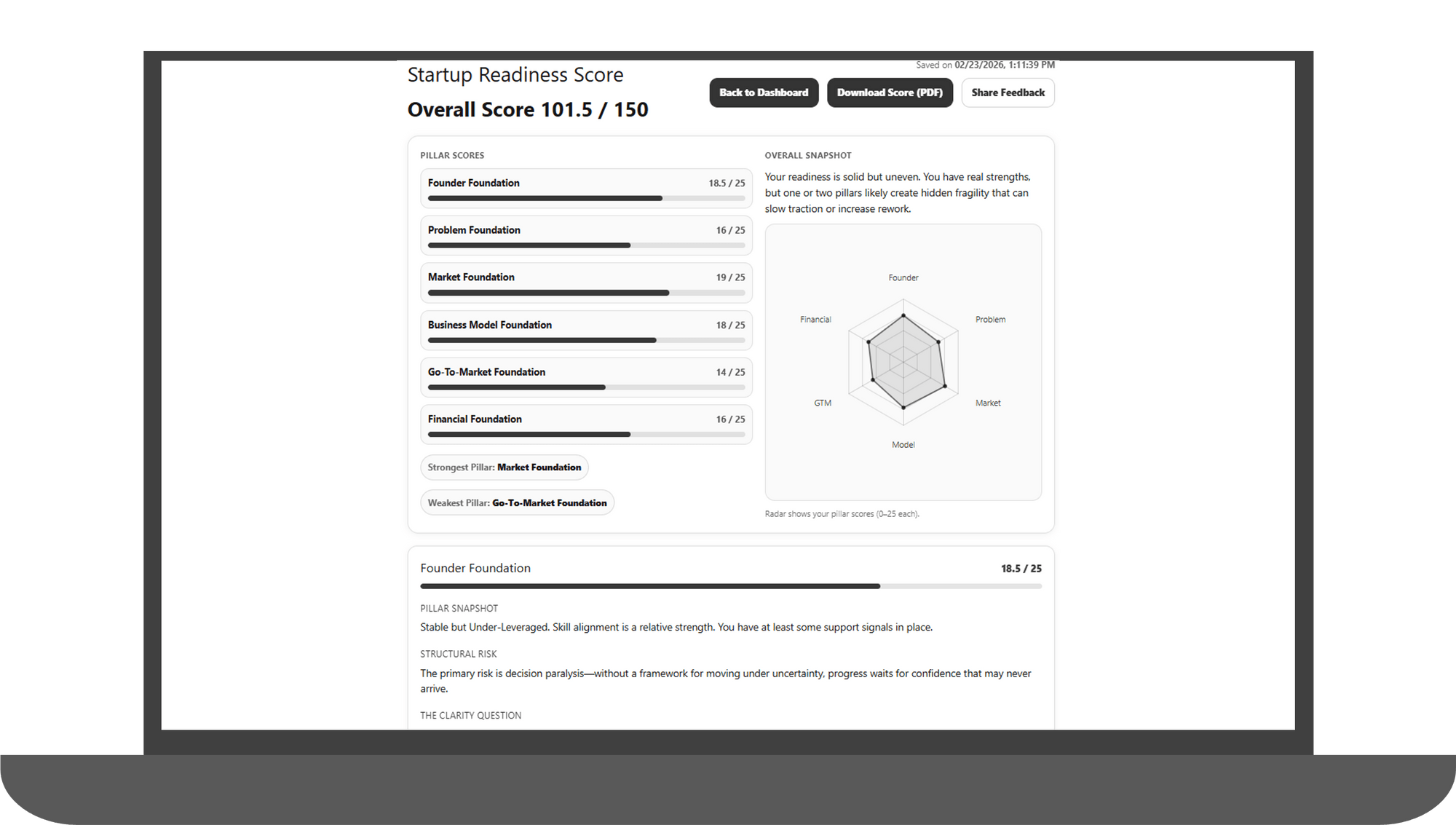
Task: Click the Weakest Pillar: Go-To-Market Foundation chip
Action: (517, 502)
